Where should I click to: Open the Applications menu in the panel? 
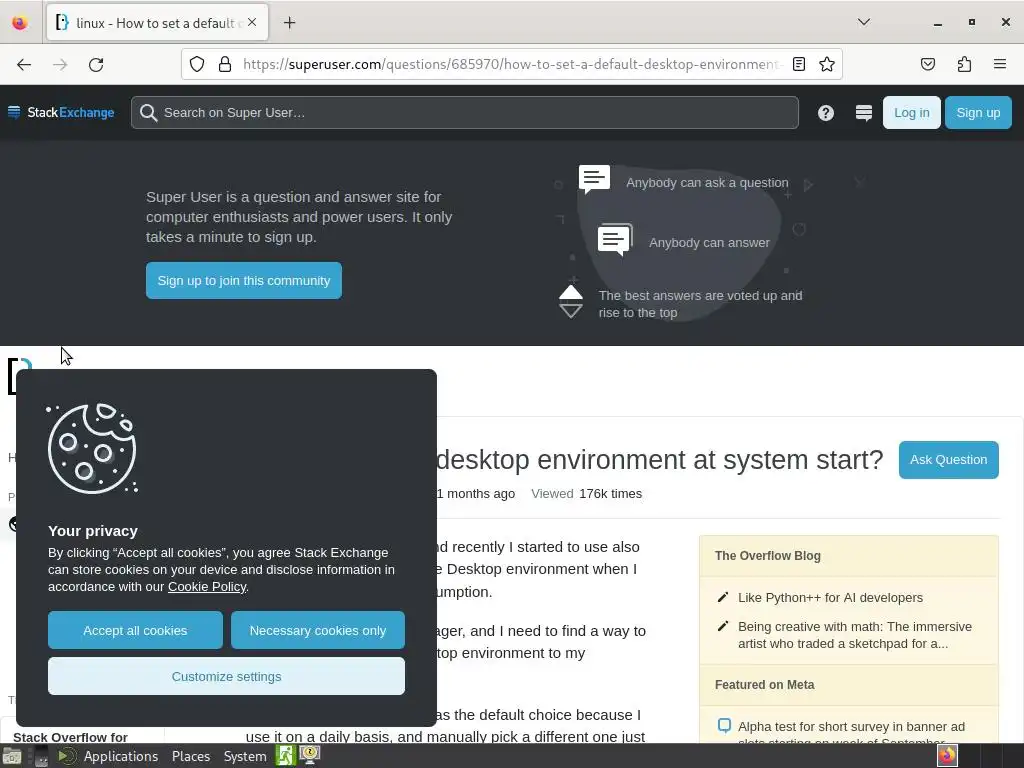pos(121,756)
